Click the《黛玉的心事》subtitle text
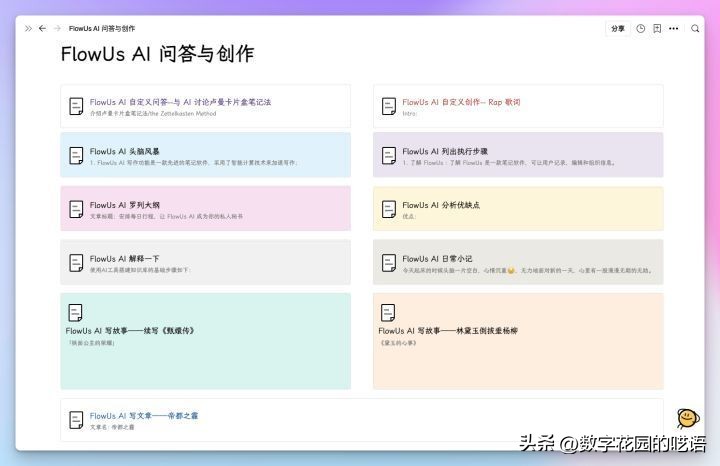This screenshot has height=466, width=720. click(x=398, y=342)
